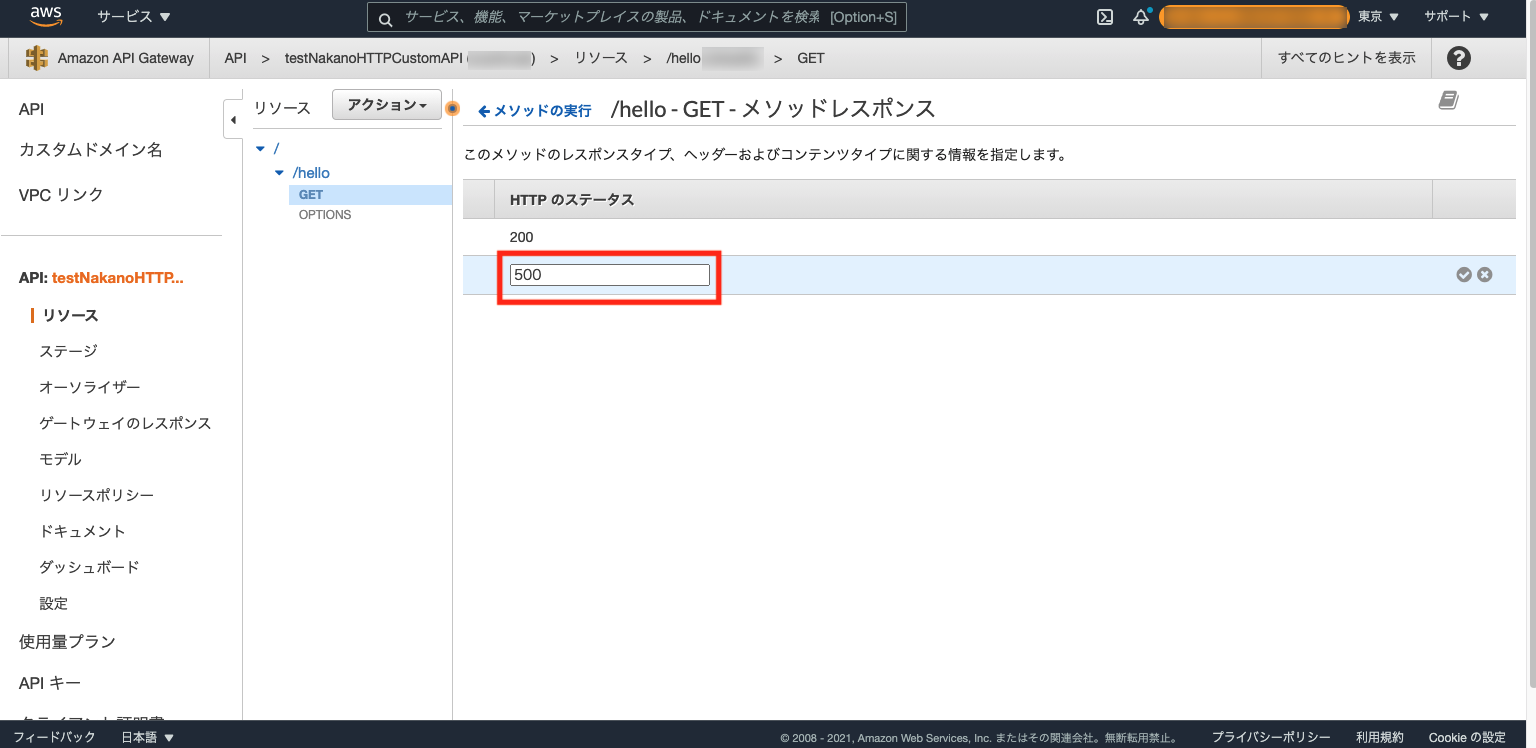Open the 日本語 language selector
Image resolution: width=1536 pixels, height=748 pixels.
[148, 737]
